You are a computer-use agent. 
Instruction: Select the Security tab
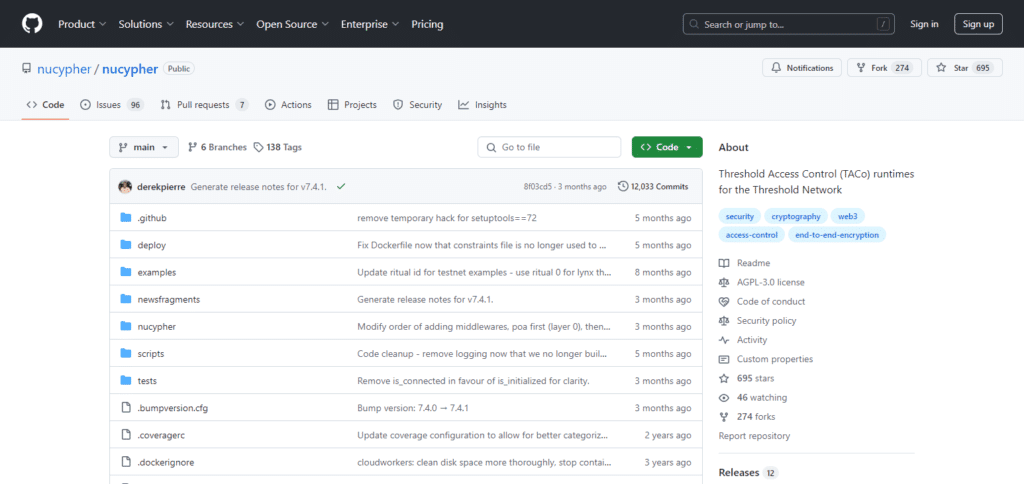(x=417, y=105)
